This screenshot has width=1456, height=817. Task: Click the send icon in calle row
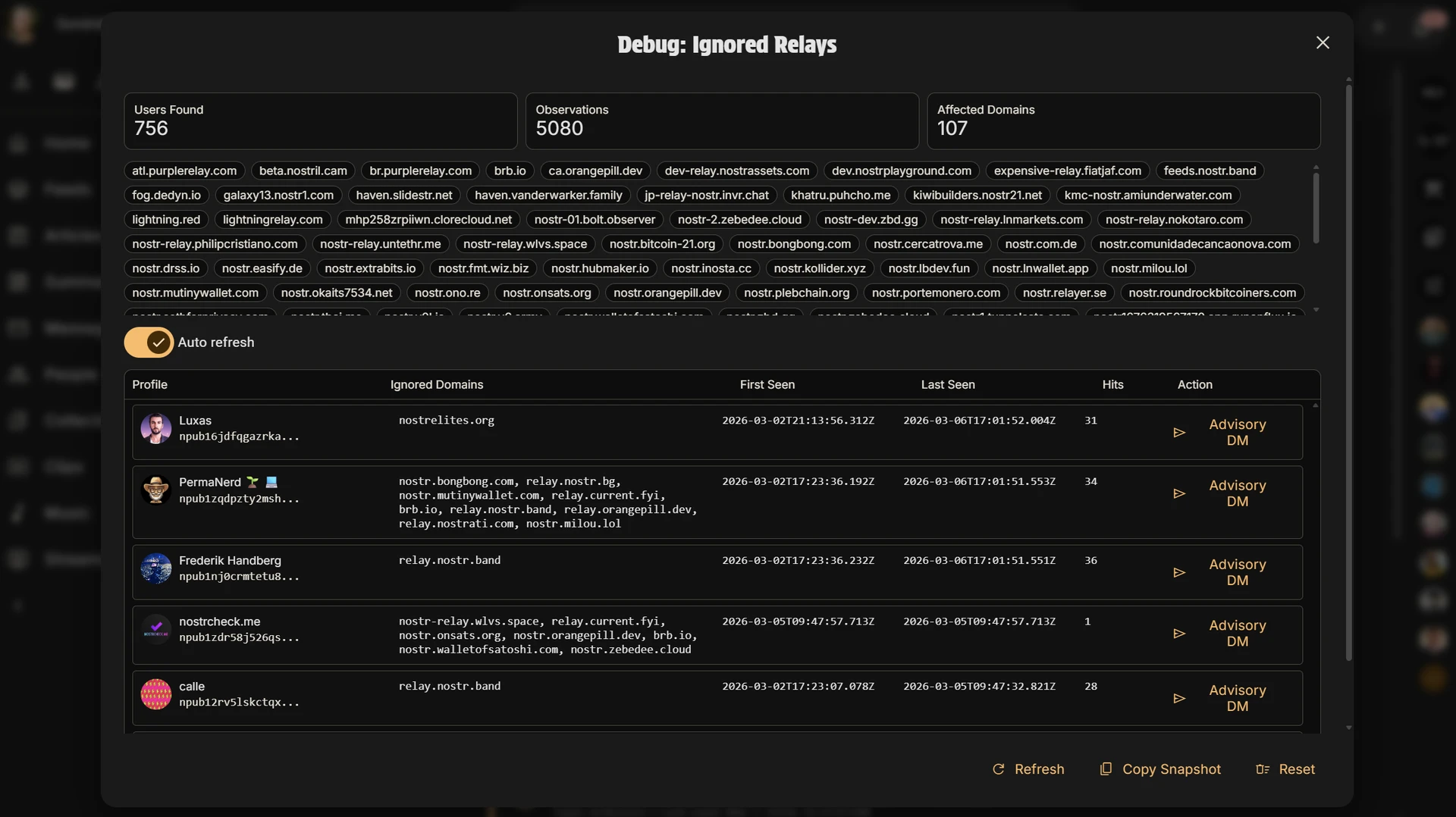click(x=1178, y=699)
